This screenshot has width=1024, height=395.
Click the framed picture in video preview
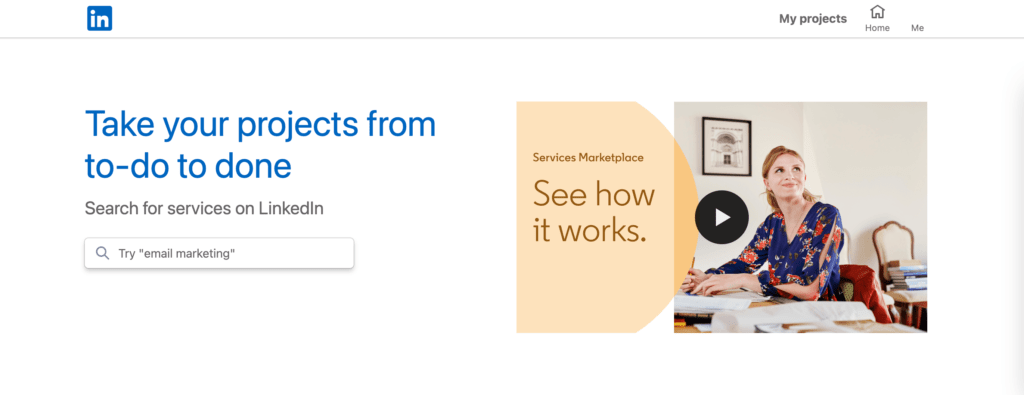tap(726, 146)
